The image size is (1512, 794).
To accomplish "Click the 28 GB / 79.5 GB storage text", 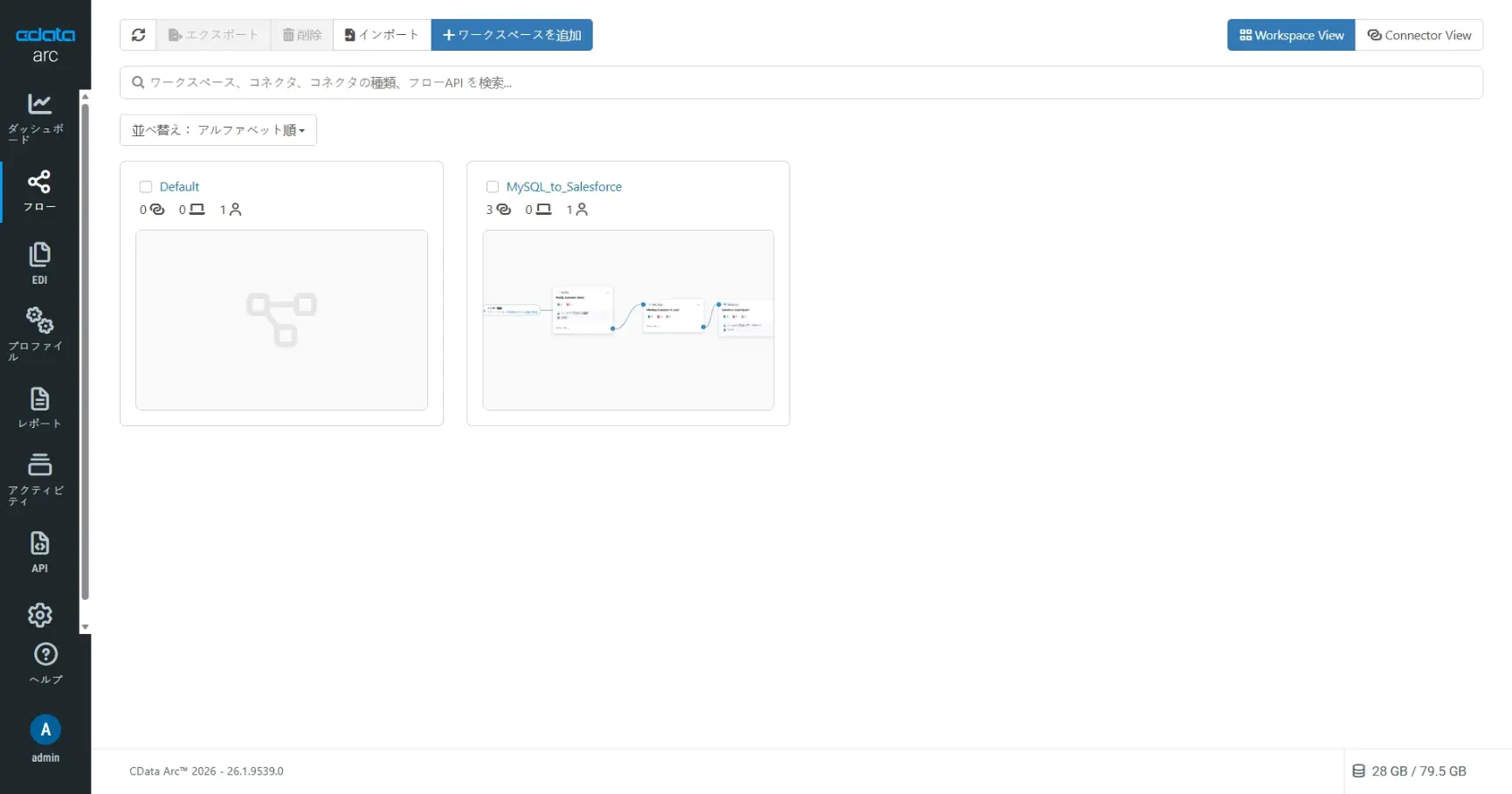I will 1419,771.
